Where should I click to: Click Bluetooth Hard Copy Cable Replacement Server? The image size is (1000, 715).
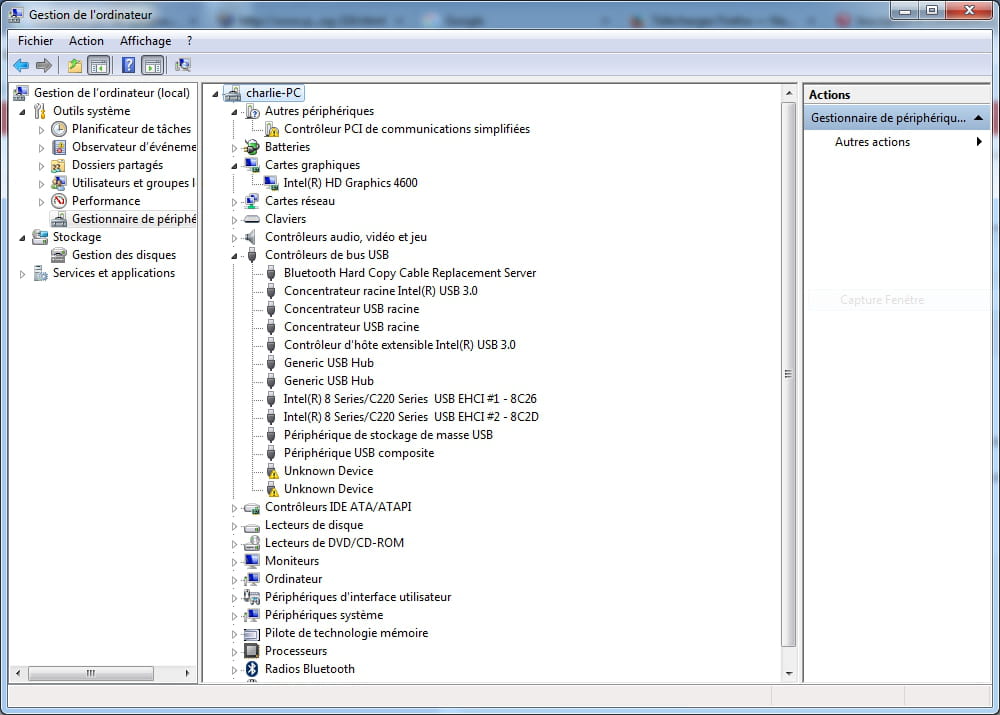tap(409, 273)
